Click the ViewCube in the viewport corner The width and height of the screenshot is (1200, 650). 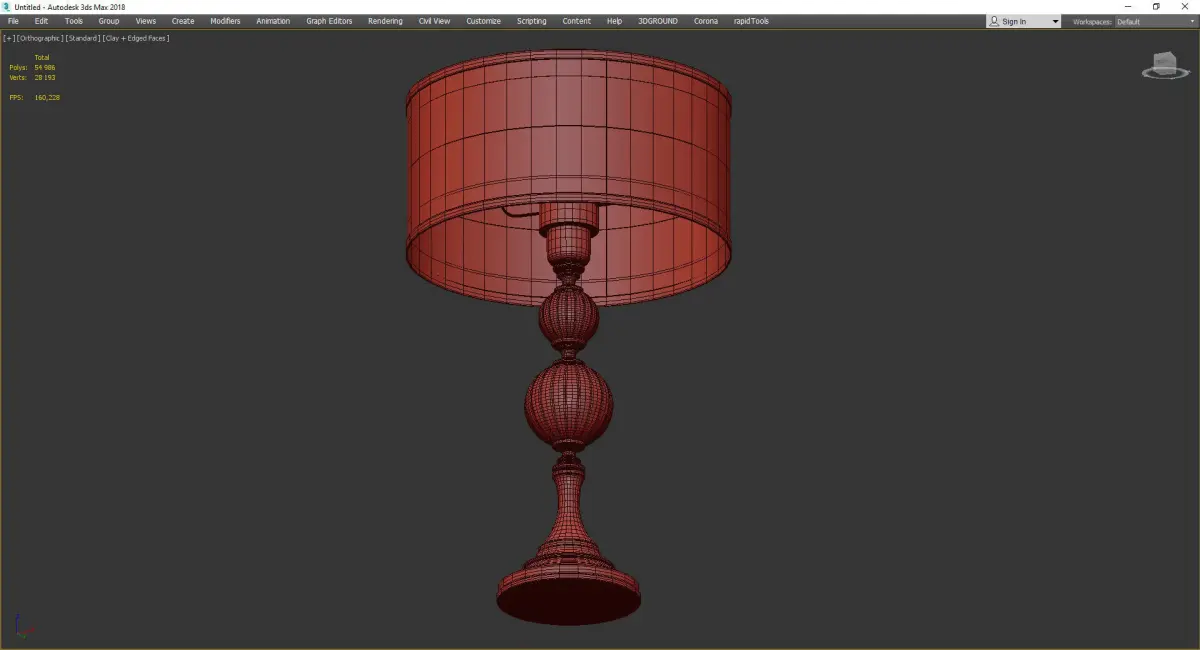click(1163, 65)
